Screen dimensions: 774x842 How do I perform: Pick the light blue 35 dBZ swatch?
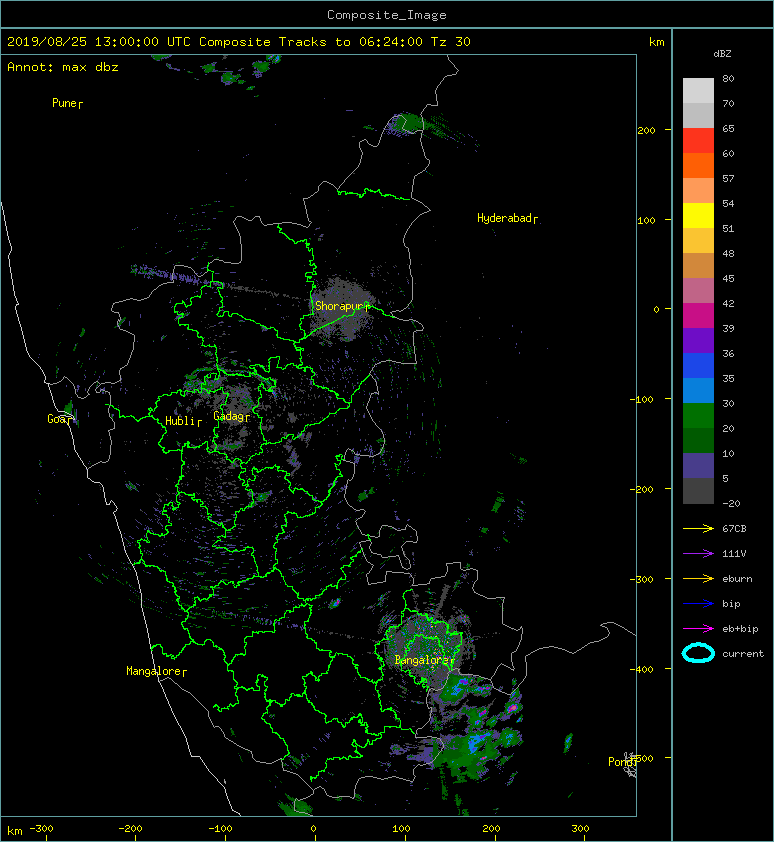click(x=698, y=390)
